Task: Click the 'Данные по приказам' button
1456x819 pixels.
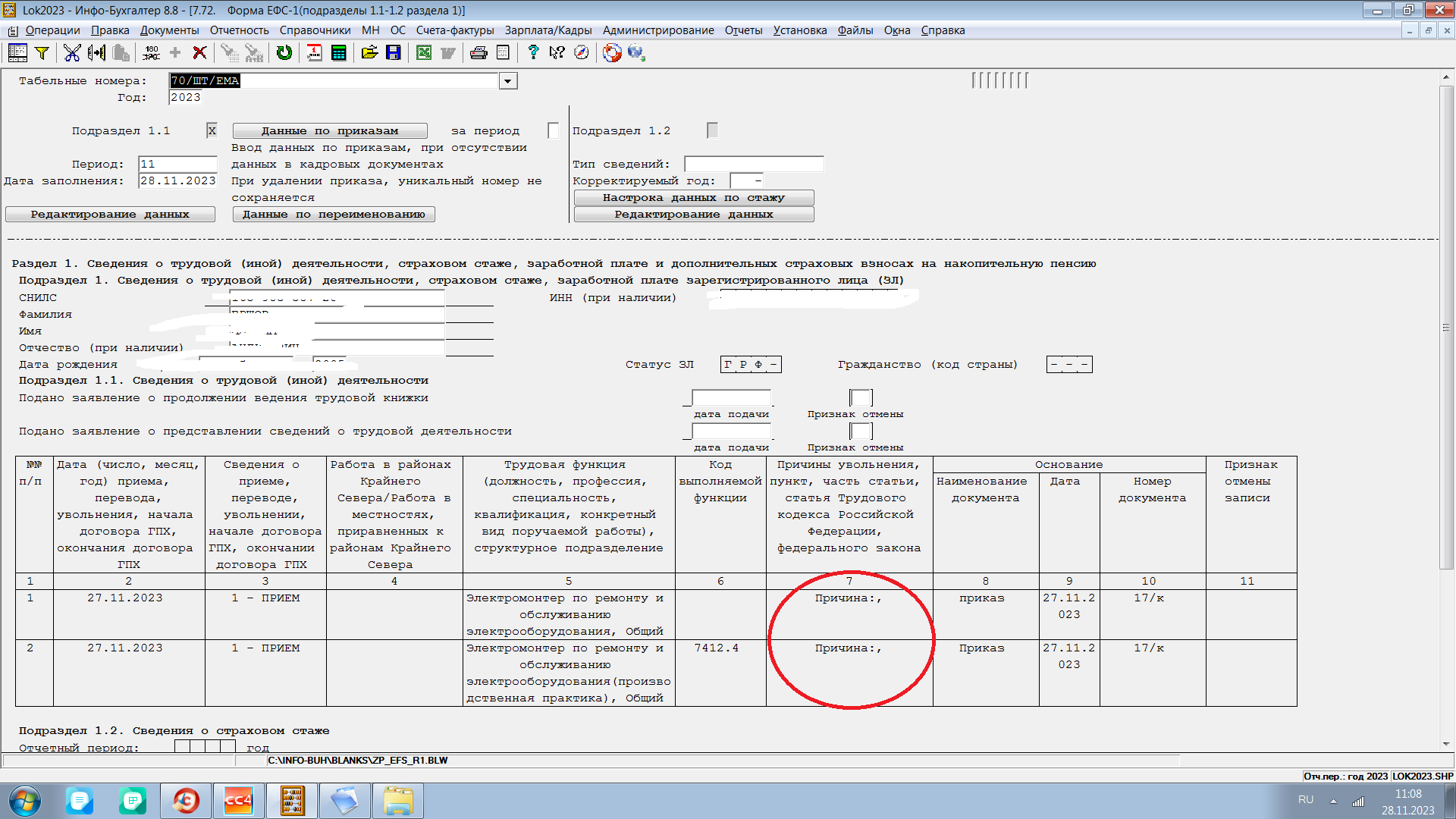Action: click(330, 130)
